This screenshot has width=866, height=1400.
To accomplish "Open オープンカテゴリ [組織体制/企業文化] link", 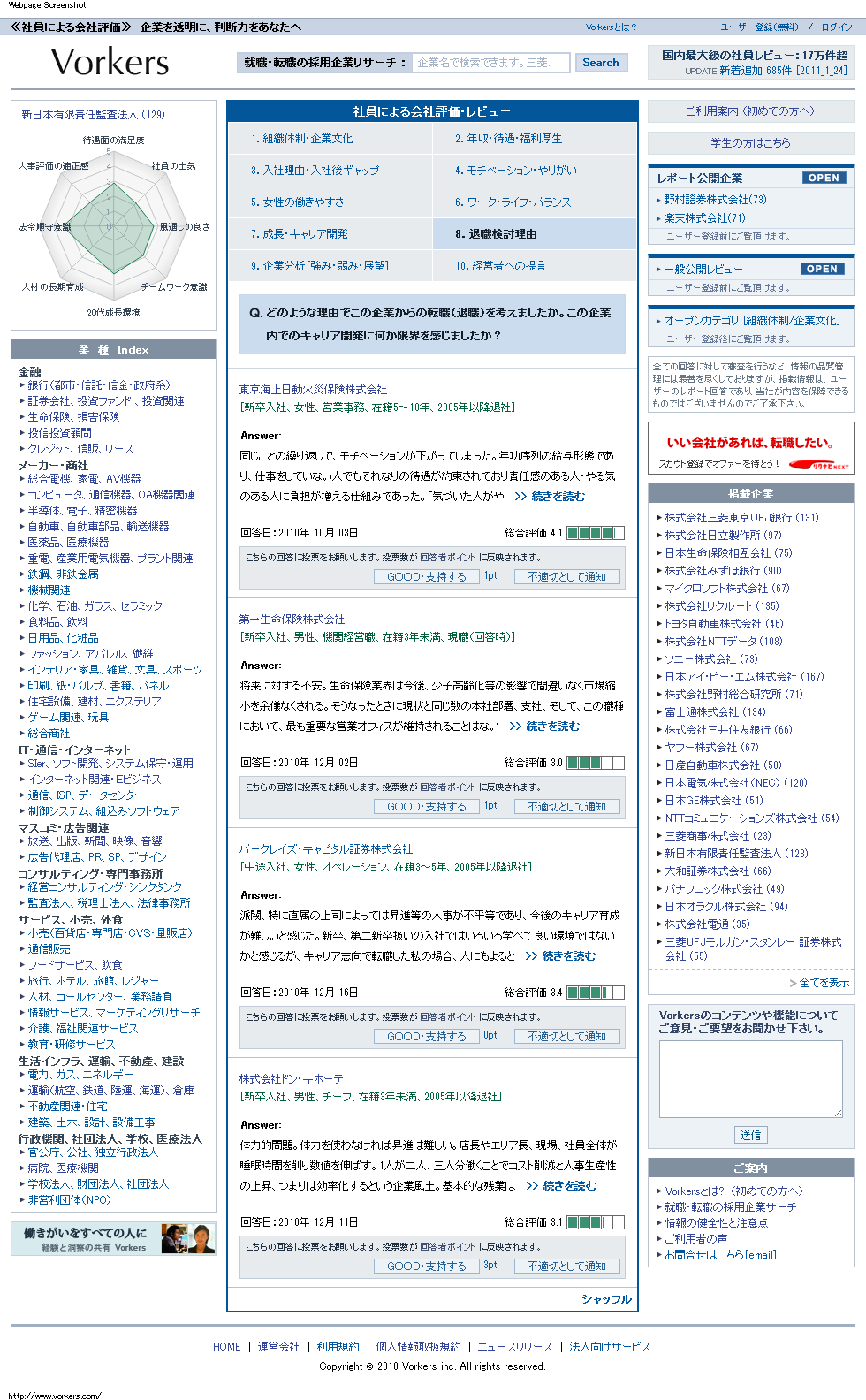I will (x=751, y=321).
